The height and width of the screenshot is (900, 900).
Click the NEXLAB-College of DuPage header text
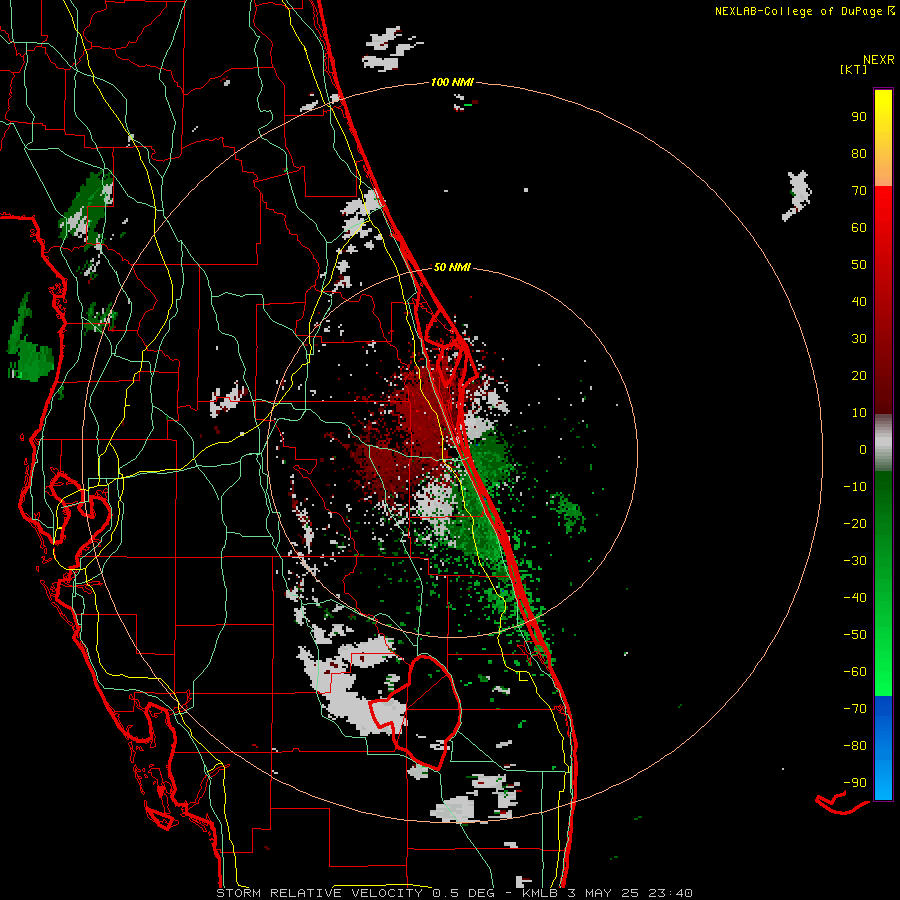(x=804, y=11)
